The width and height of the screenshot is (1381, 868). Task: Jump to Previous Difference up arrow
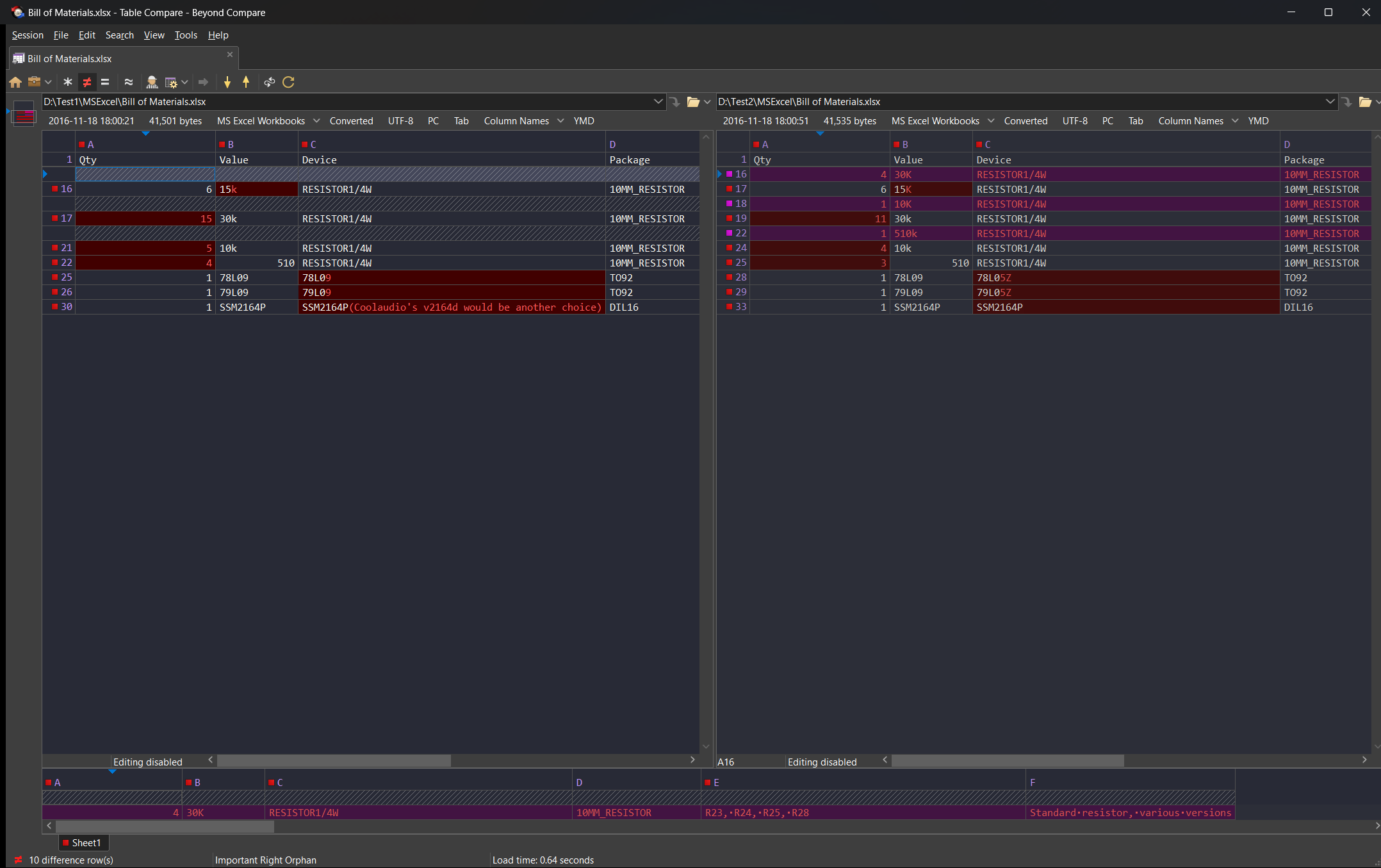tap(246, 82)
